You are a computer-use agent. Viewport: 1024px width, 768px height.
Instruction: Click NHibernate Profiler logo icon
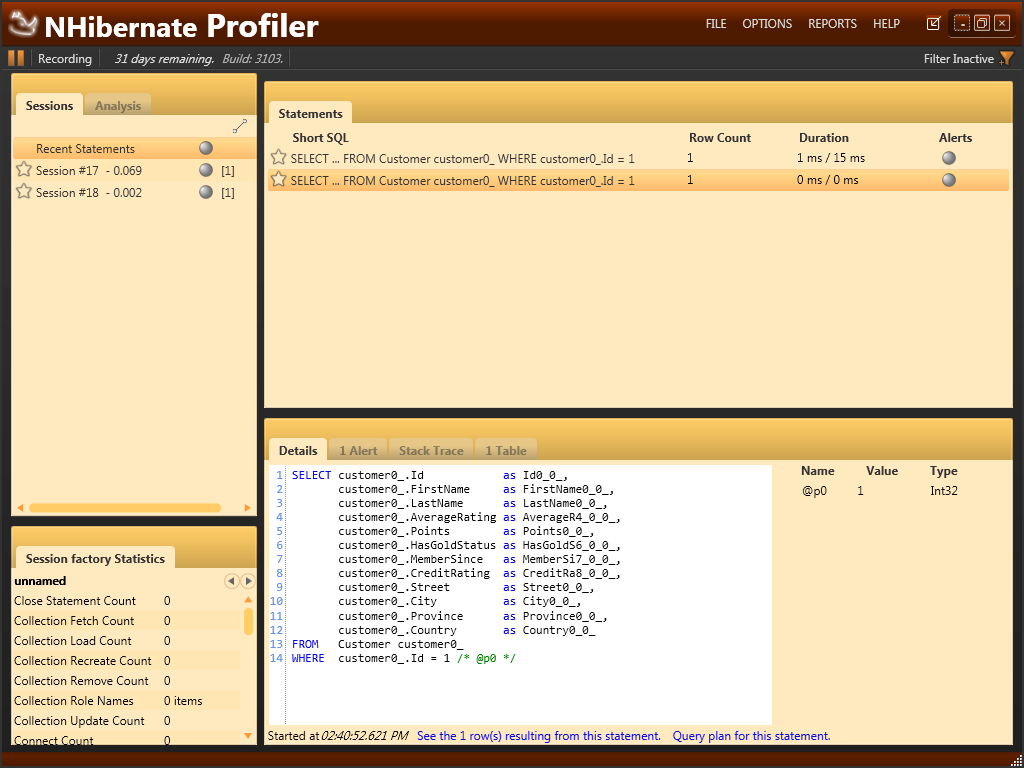click(24, 25)
